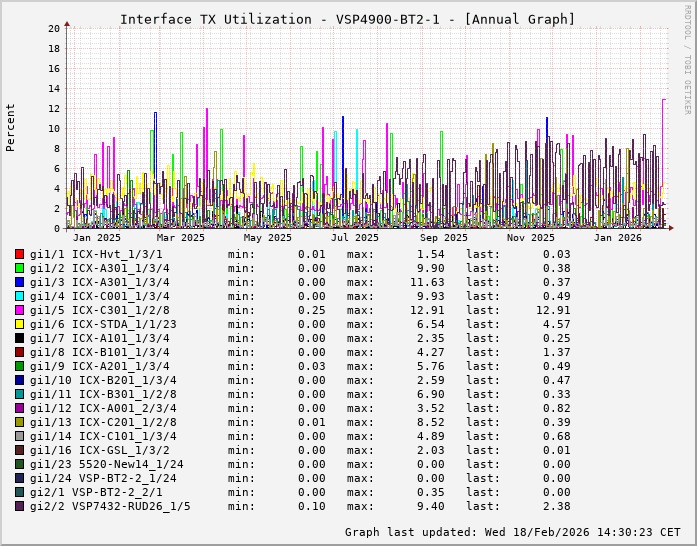Screen dimensions: 697x546
Task: Select the gray gi1/14 ICX-C101 legend swatch
Action: [x=19, y=436]
